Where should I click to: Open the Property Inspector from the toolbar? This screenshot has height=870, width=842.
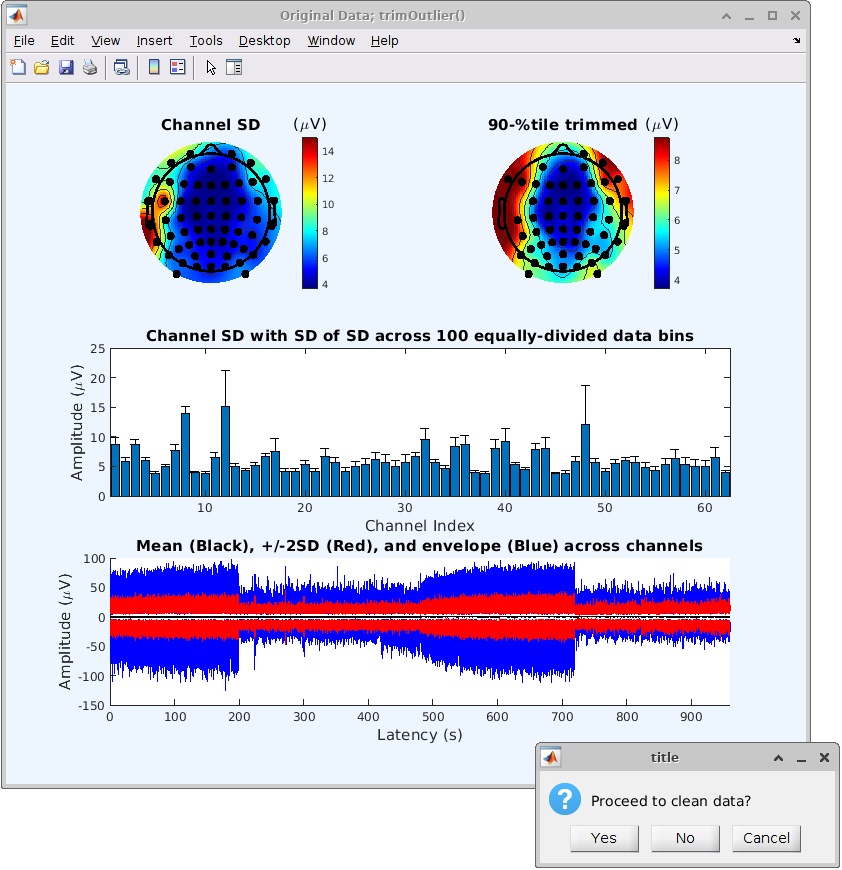click(x=234, y=68)
